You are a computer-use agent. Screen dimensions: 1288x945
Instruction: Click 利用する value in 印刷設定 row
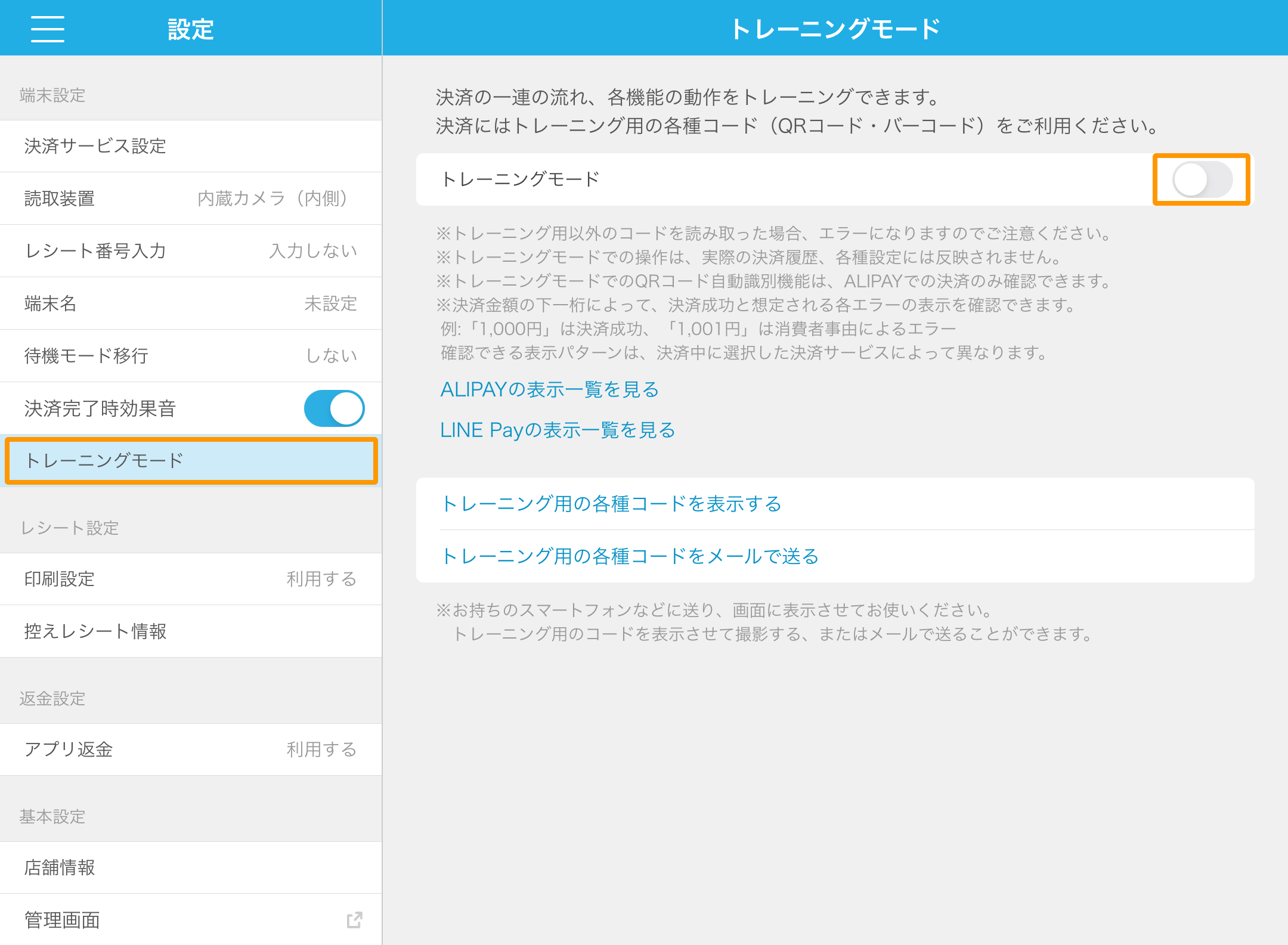pyautogui.click(x=322, y=579)
